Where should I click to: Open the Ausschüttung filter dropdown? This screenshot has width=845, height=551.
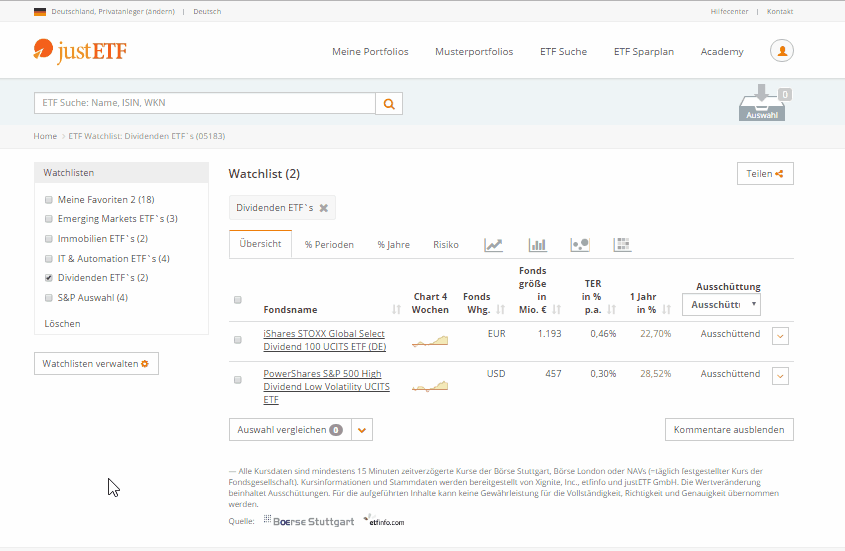[x=721, y=304]
